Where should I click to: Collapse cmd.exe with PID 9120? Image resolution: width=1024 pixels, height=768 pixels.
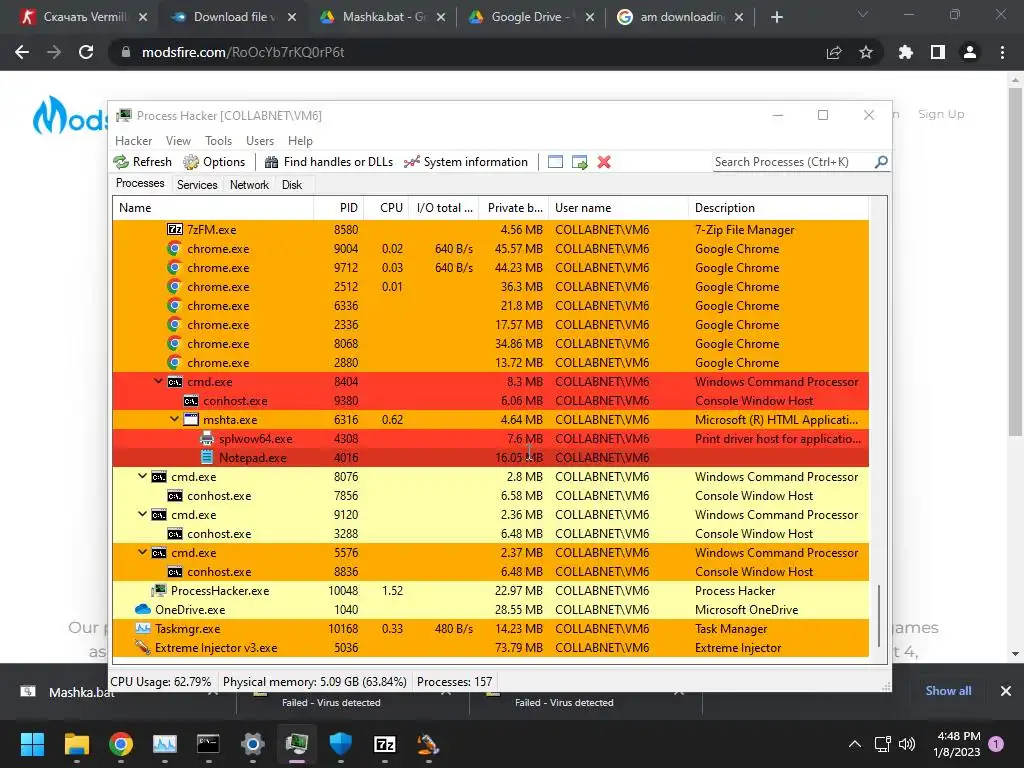[142, 515]
